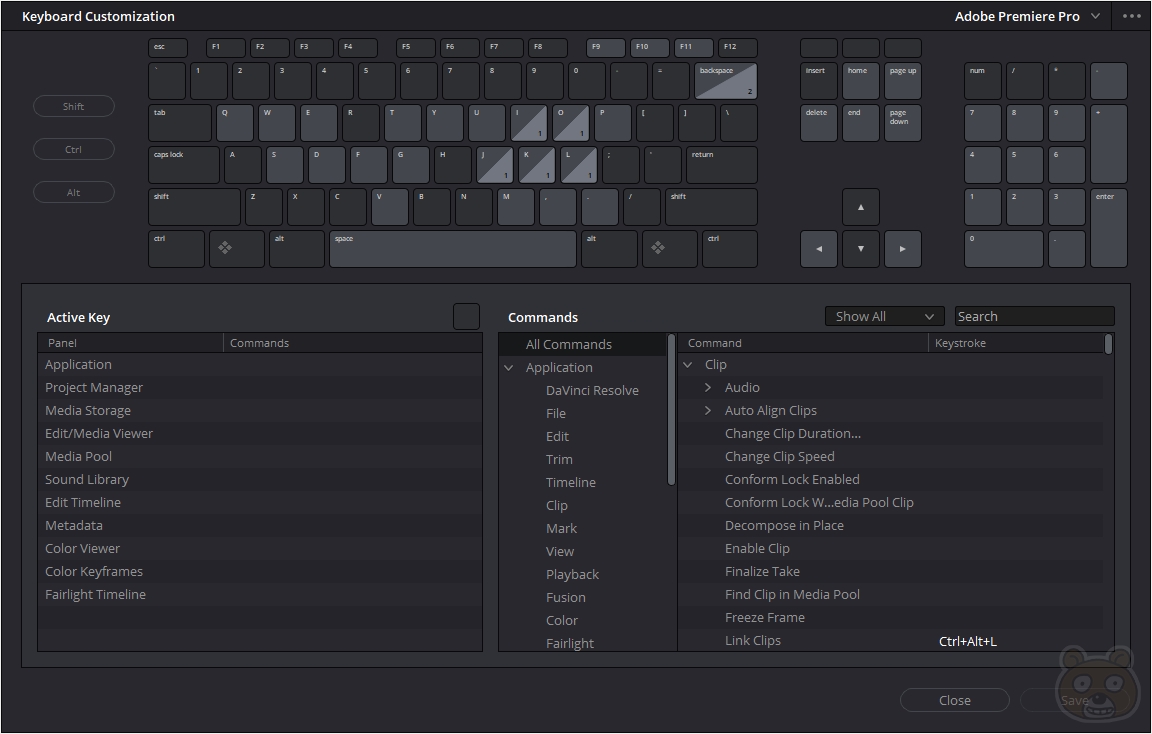This screenshot has width=1152, height=734.
Task: Click the right arrow key on virtual keyboard
Action: [902, 249]
